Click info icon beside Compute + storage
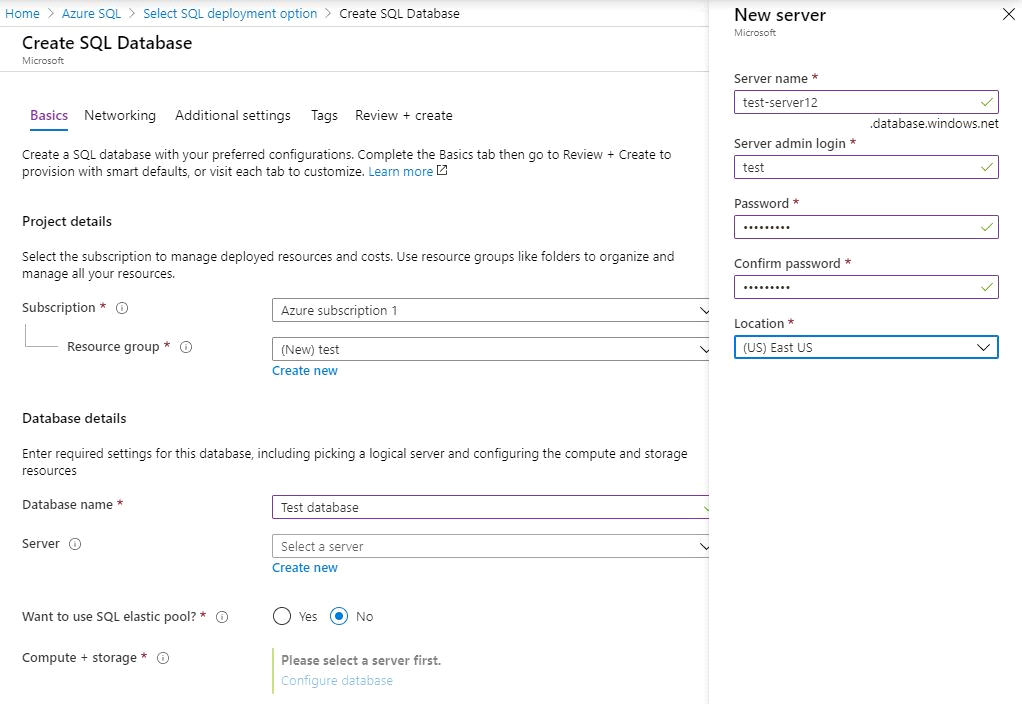The height and width of the screenshot is (704, 1022). tap(163, 658)
